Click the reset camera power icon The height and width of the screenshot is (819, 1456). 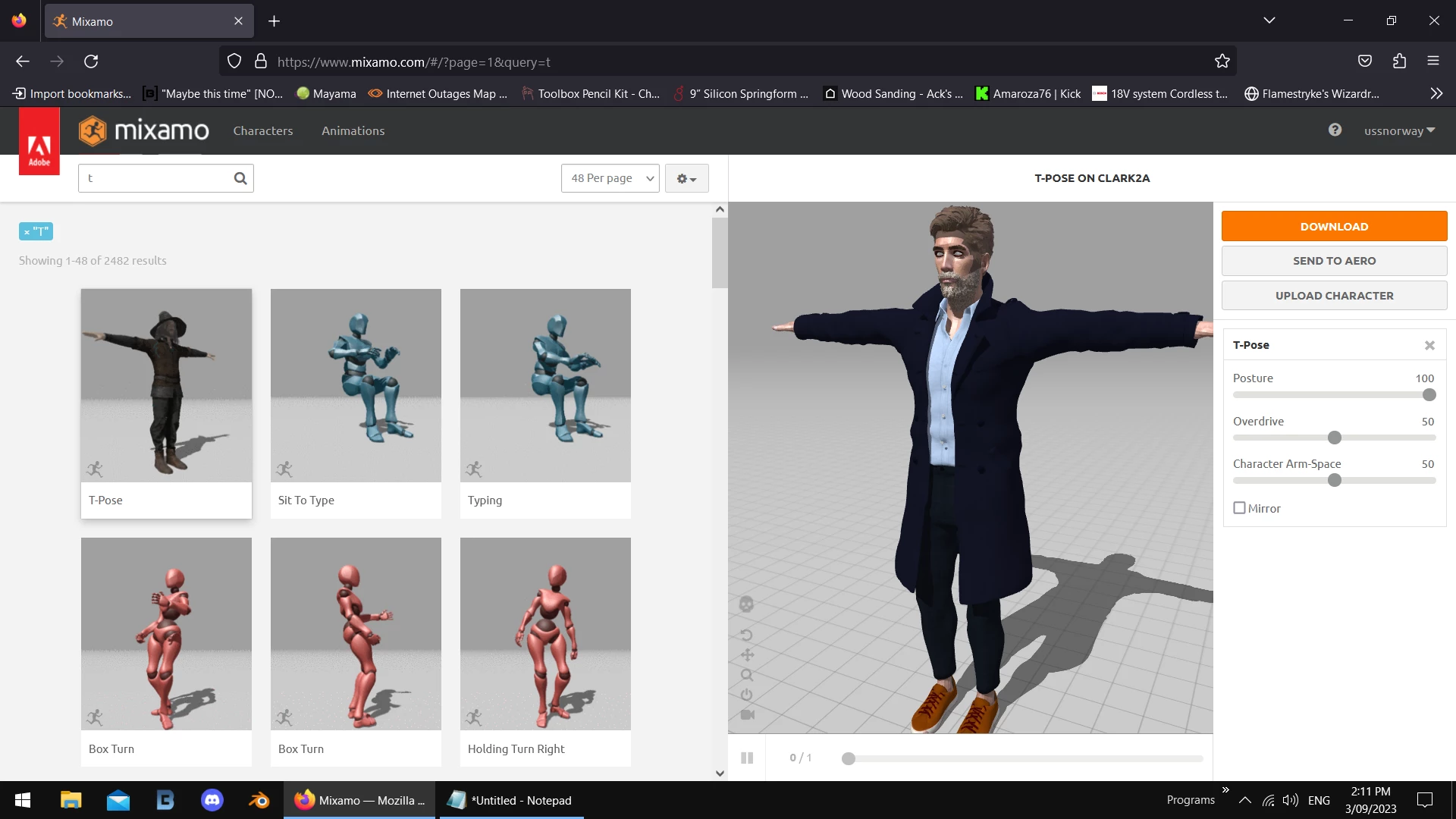pyautogui.click(x=747, y=695)
